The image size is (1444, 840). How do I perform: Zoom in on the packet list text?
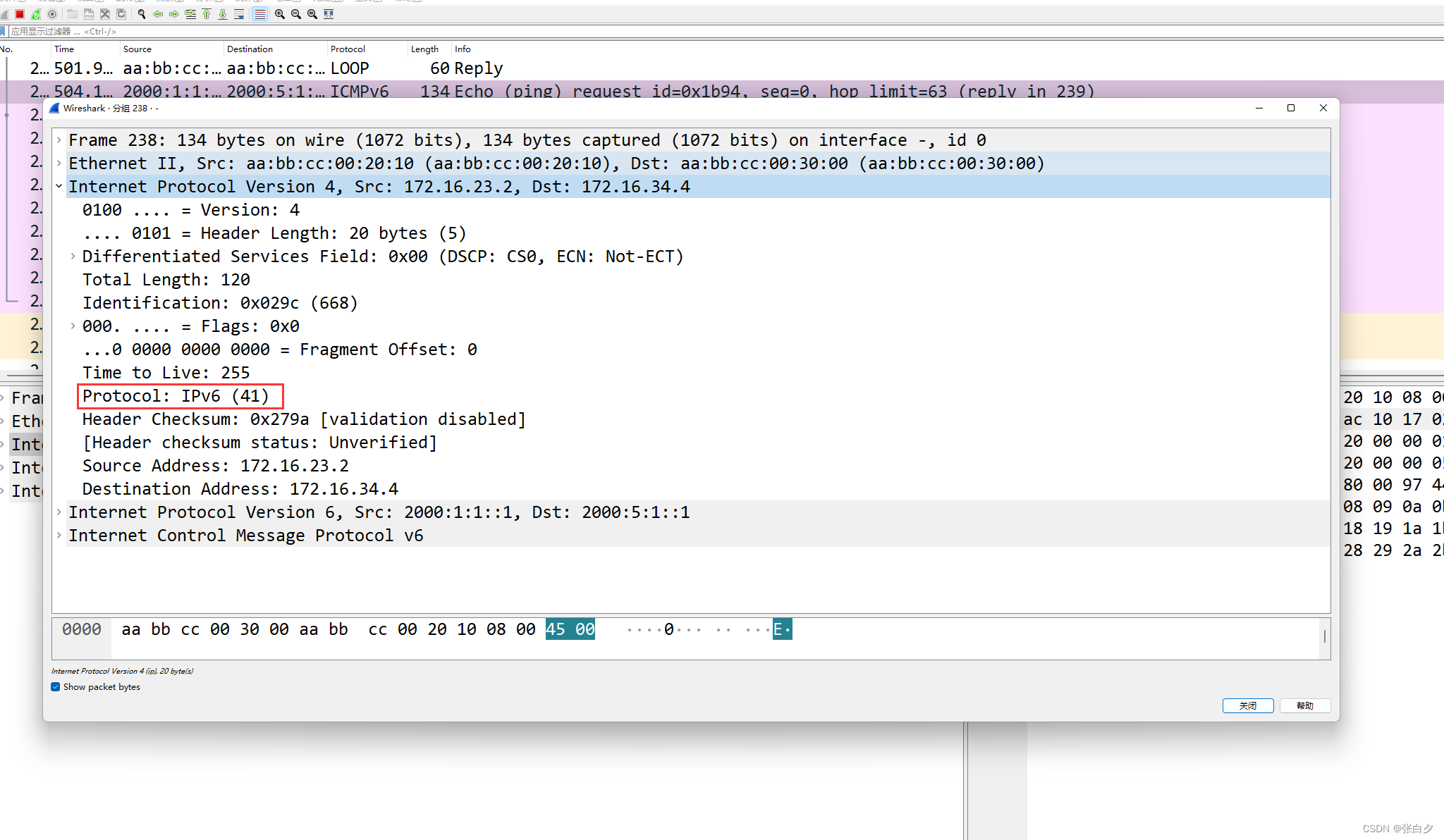(280, 14)
